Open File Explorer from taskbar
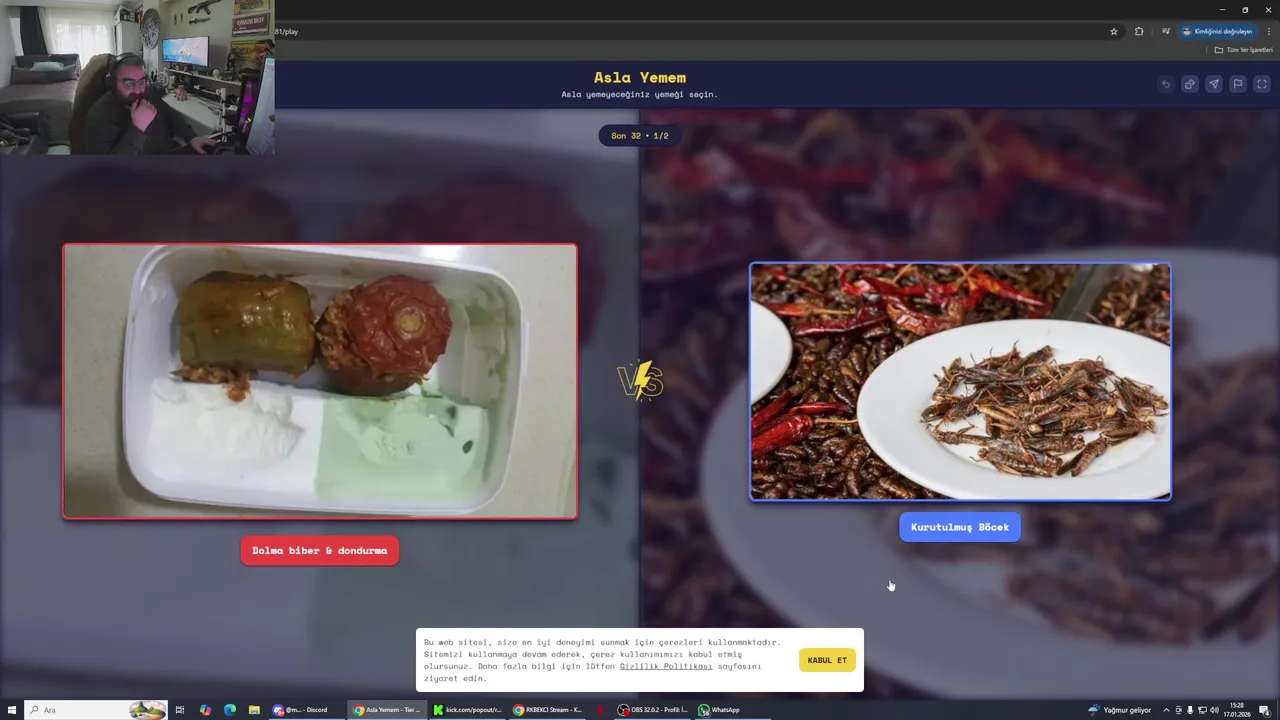Viewport: 1280px width, 720px height. (254, 710)
